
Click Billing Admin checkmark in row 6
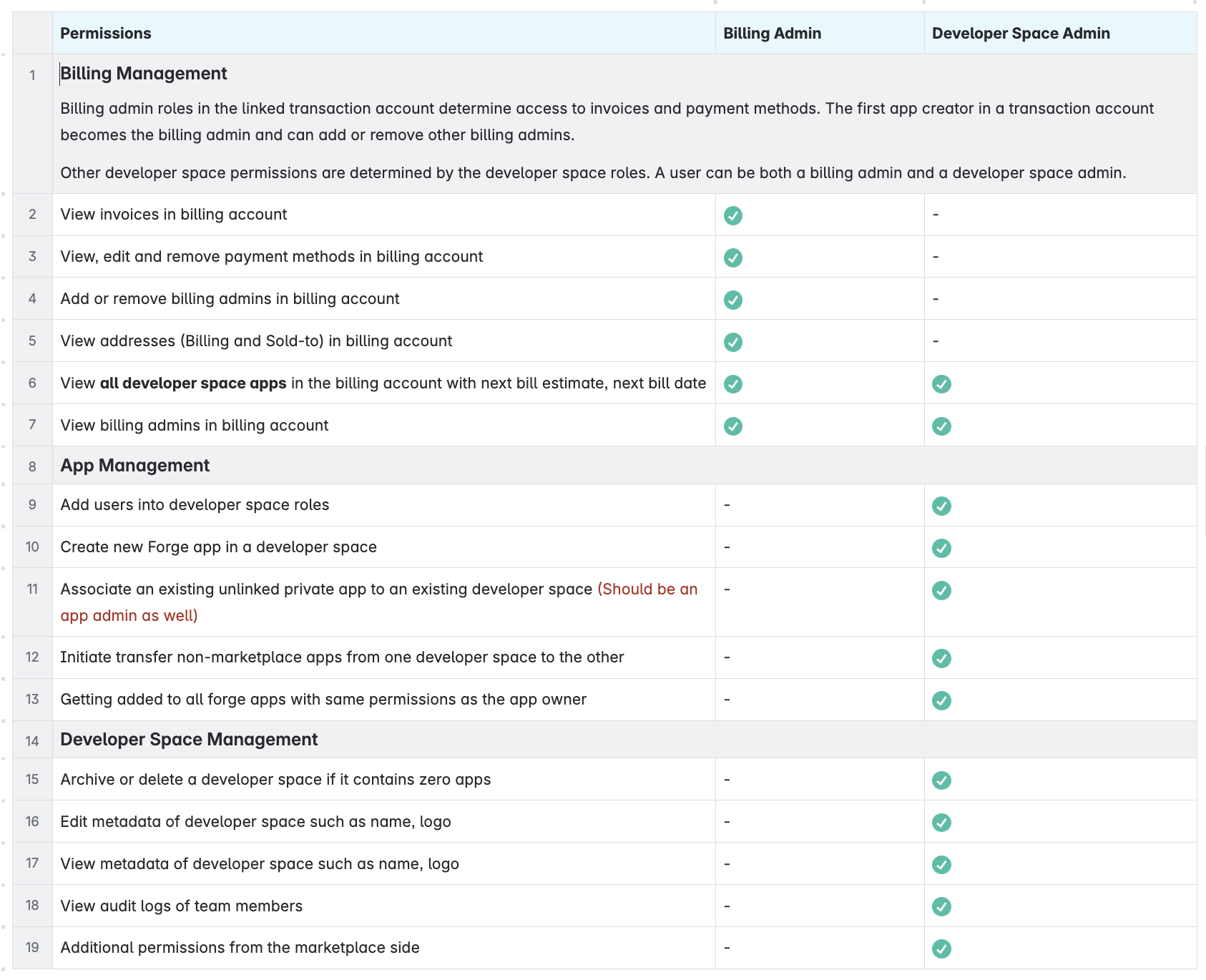point(732,384)
